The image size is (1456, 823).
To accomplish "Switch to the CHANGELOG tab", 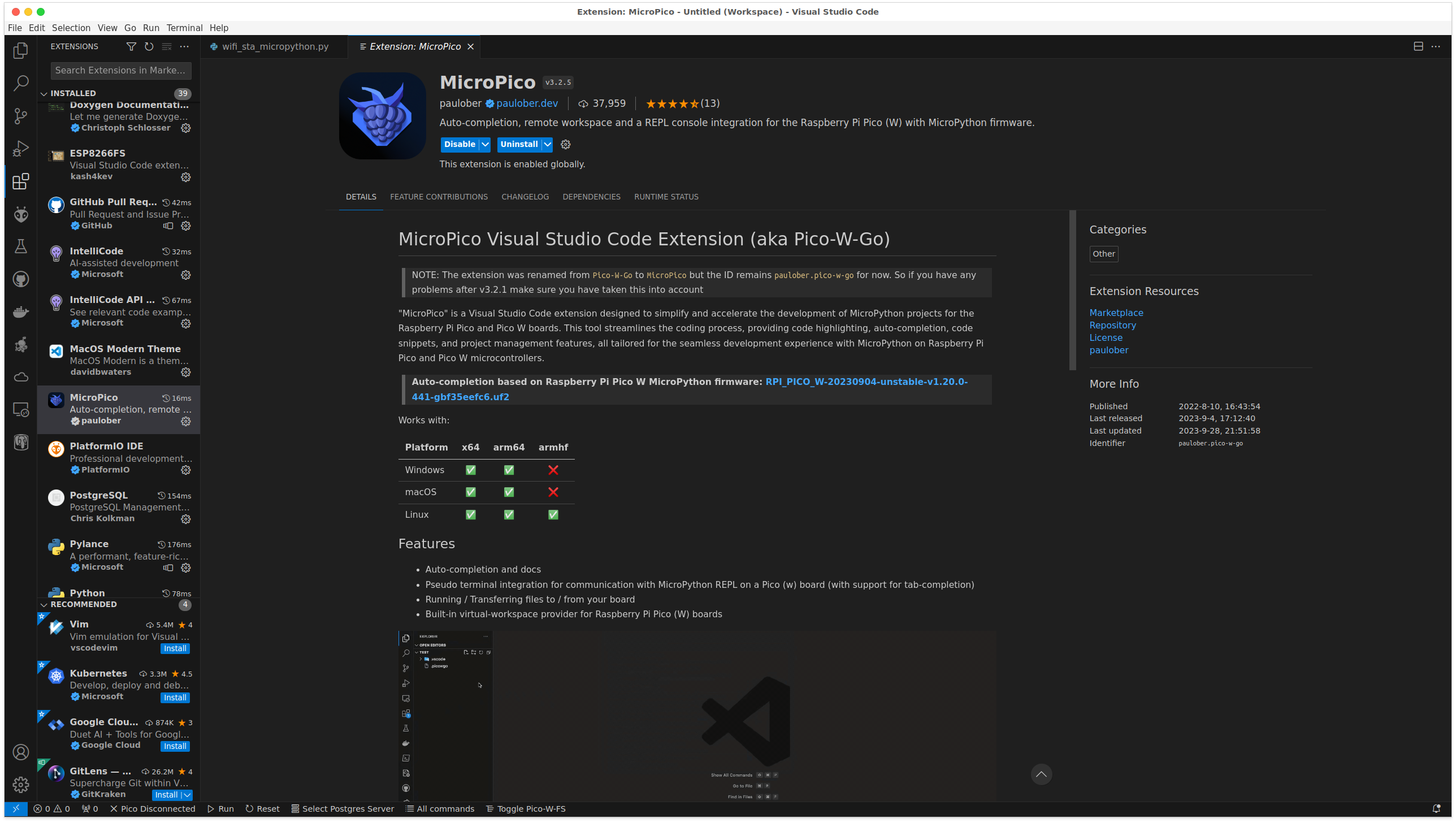I will coord(525,197).
